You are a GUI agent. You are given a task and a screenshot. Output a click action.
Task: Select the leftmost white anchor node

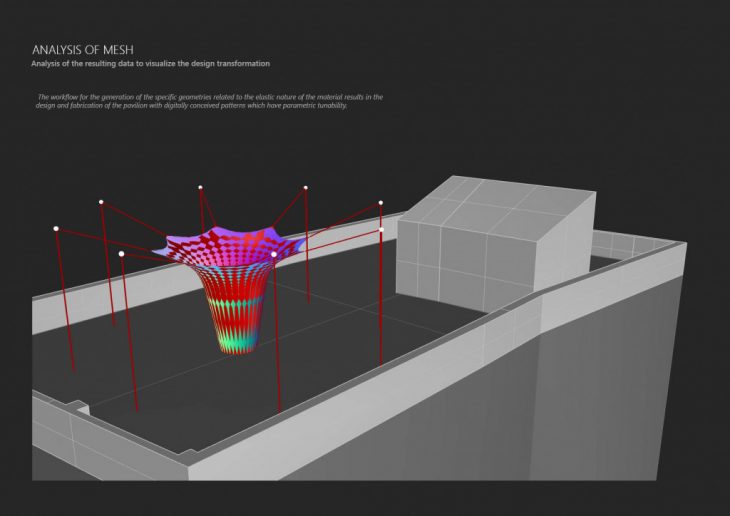tap(56, 229)
